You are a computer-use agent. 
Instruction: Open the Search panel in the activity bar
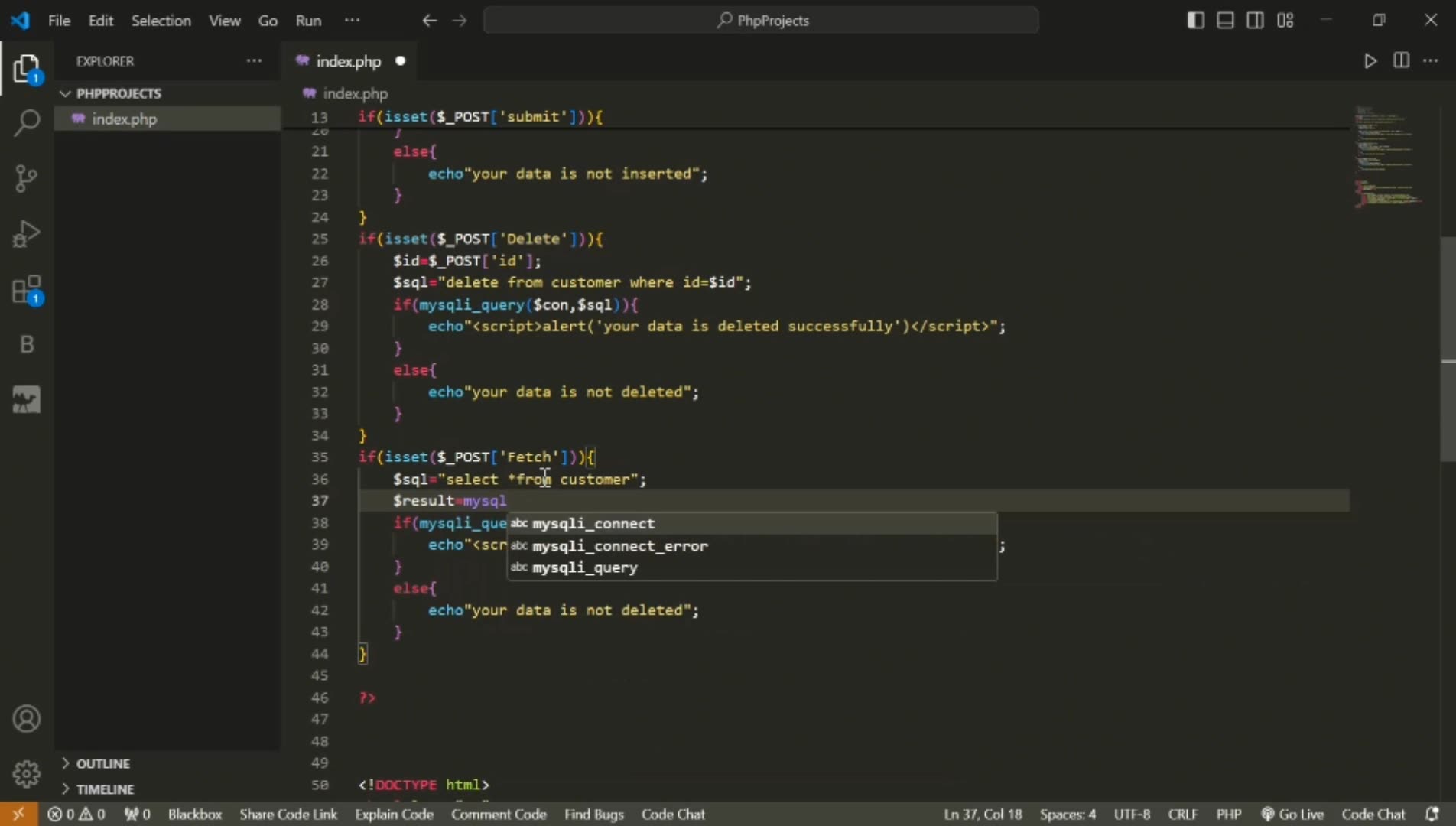(x=26, y=122)
